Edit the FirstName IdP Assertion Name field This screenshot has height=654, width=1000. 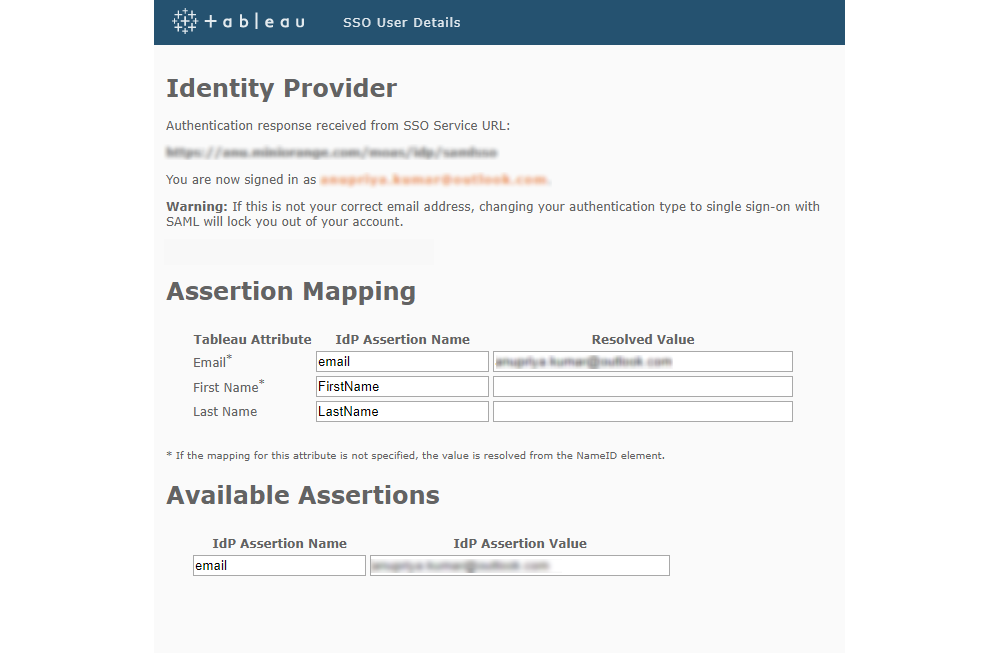point(402,387)
